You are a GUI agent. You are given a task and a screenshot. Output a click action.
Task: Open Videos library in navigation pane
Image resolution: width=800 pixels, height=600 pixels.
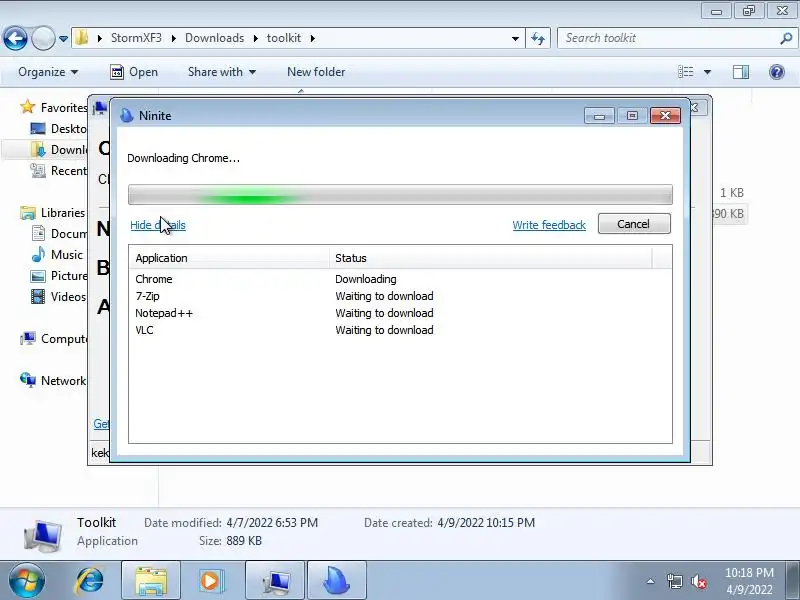58,296
